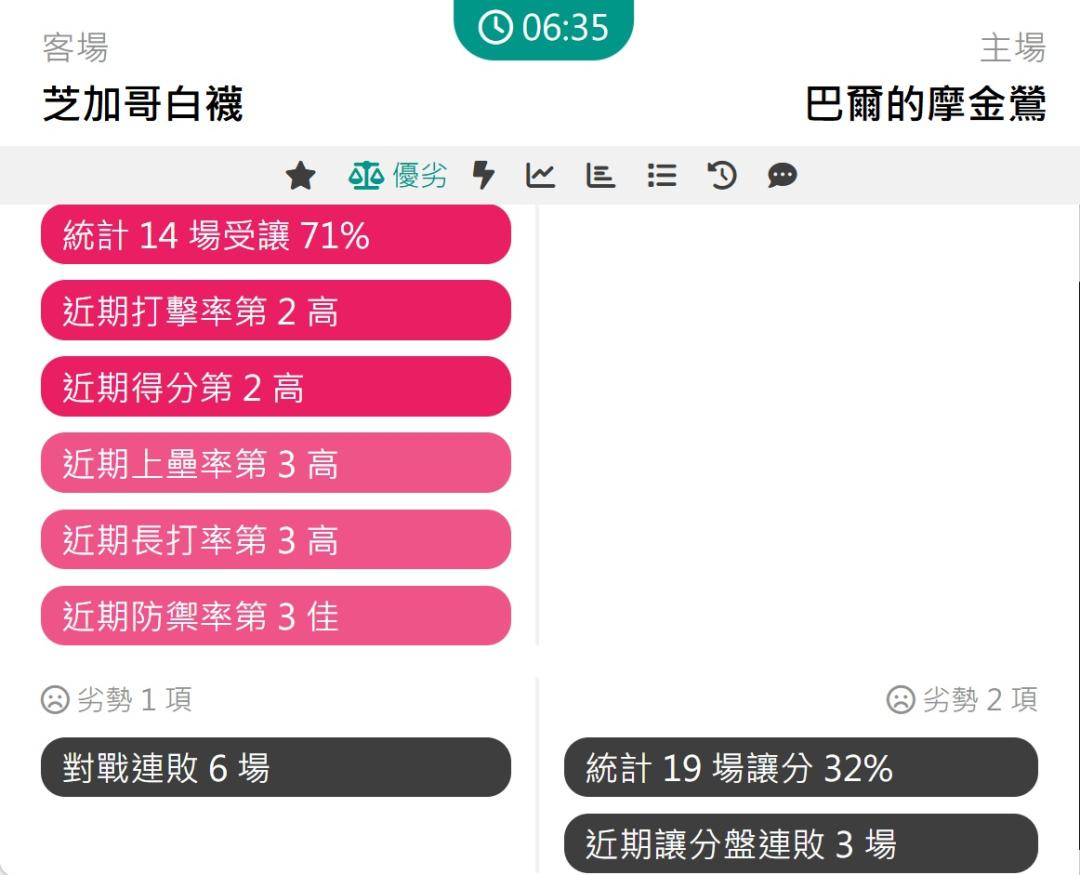
Task: Tap the 近期長打率第 3 高 pill
Action: point(276,539)
